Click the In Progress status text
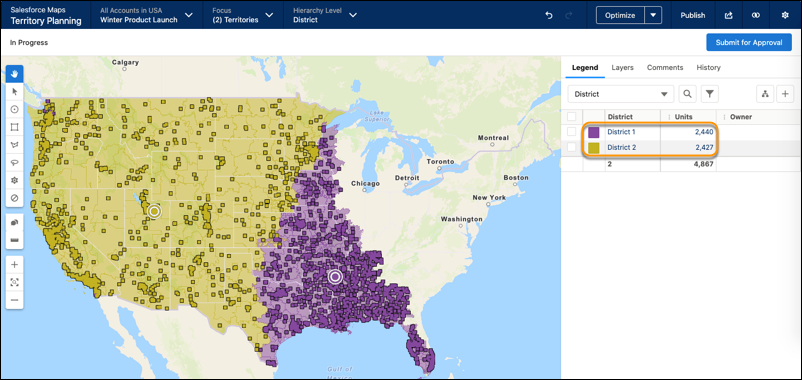Viewport: 802px width, 380px height. tap(29, 42)
